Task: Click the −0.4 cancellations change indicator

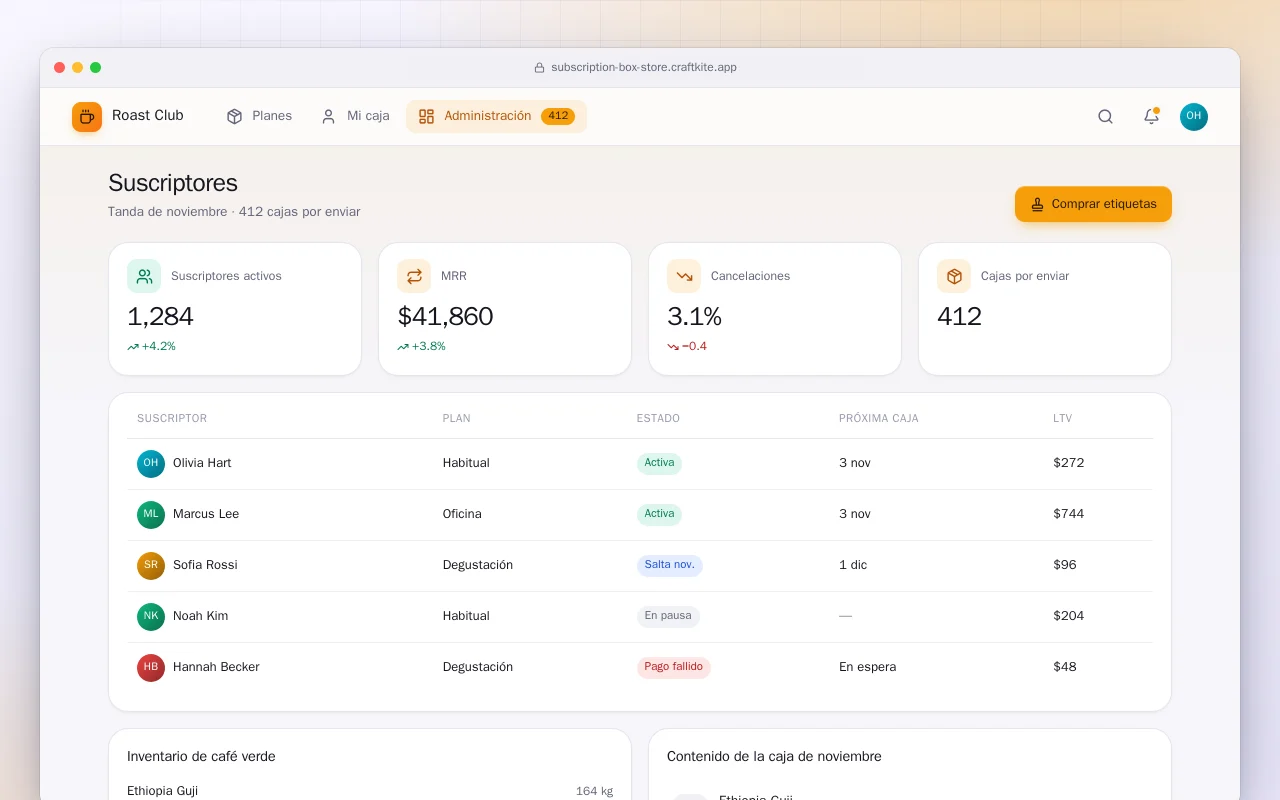Action: pos(687,347)
